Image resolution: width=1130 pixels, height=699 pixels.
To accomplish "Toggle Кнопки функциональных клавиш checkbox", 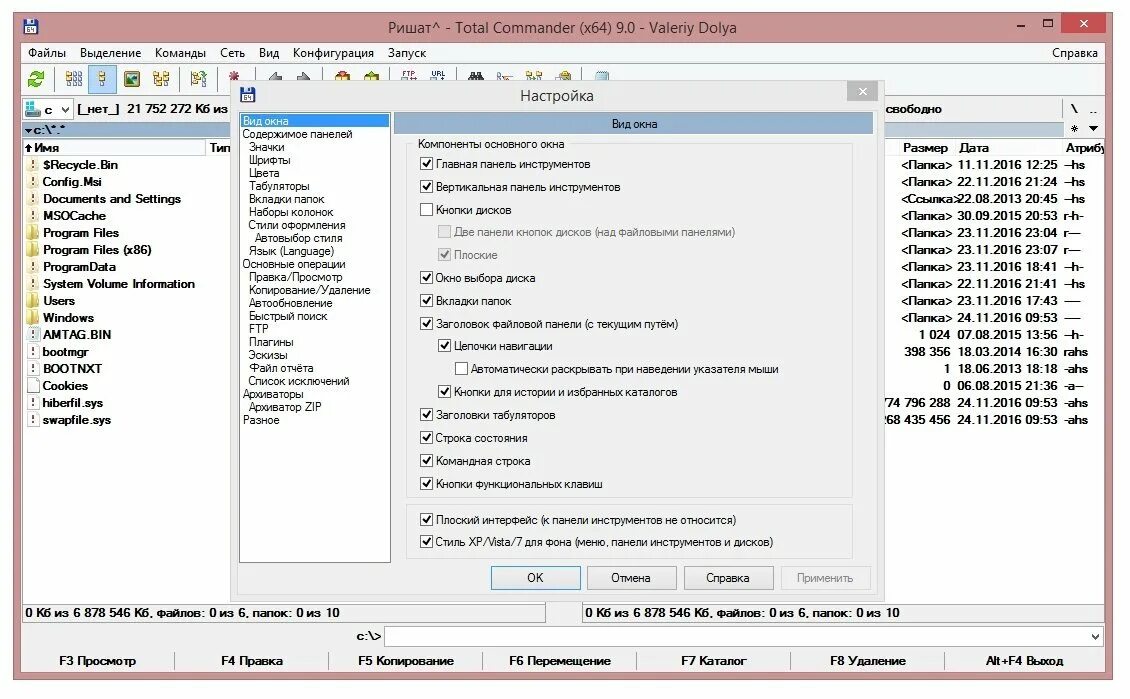I will (426, 484).
